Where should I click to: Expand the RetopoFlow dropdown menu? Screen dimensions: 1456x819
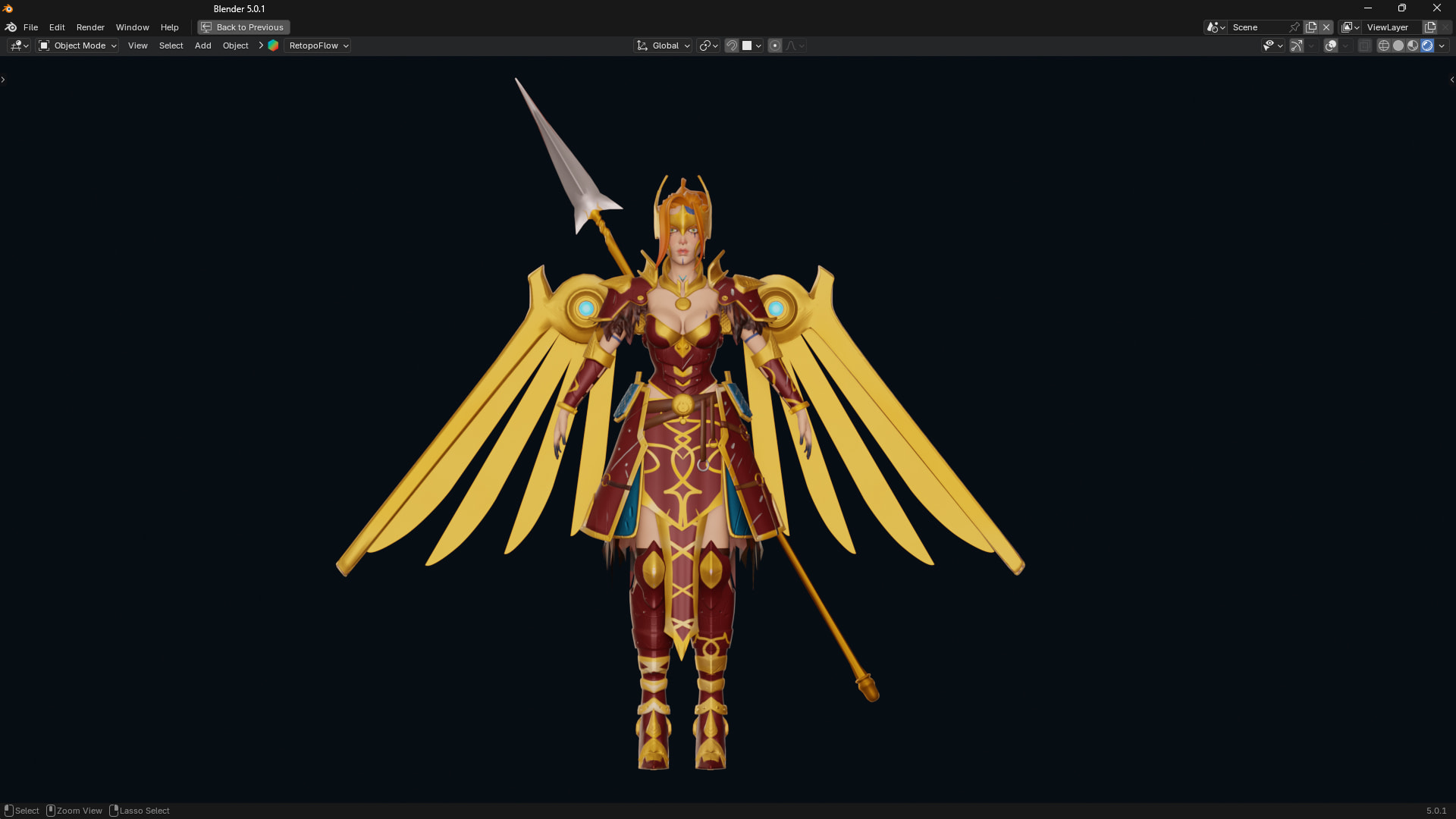pyautogui.click(x=318, y=45)
